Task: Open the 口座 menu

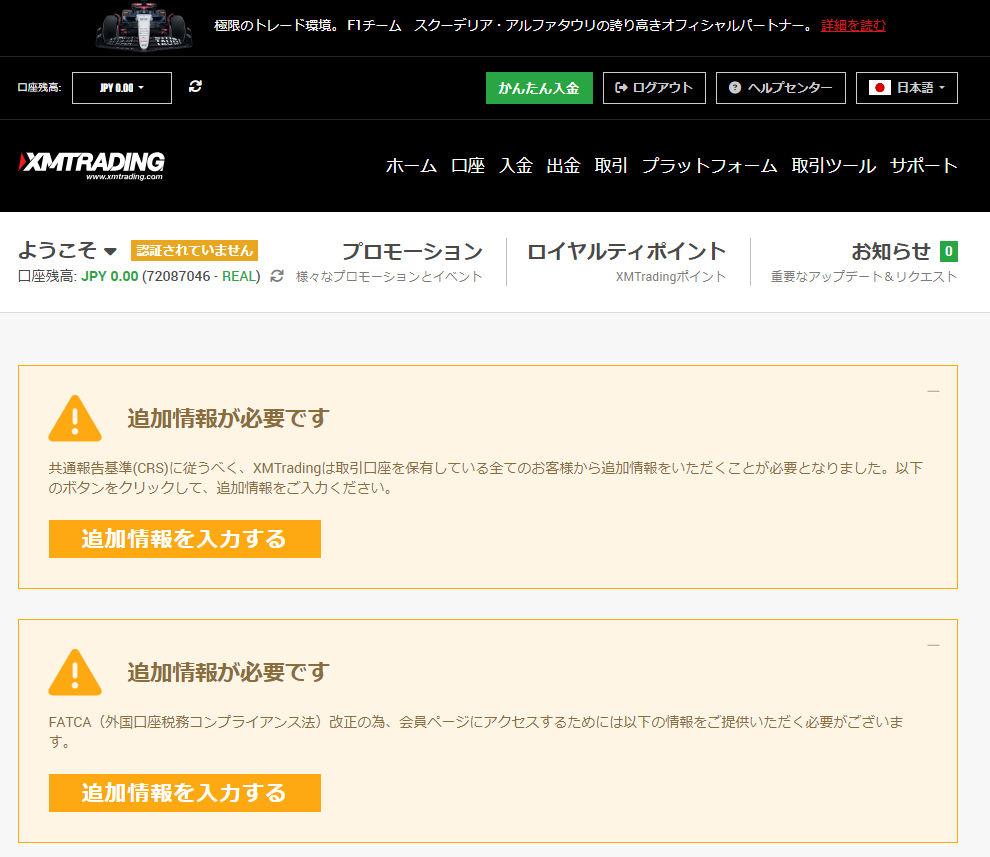Action: click(468, 165)
